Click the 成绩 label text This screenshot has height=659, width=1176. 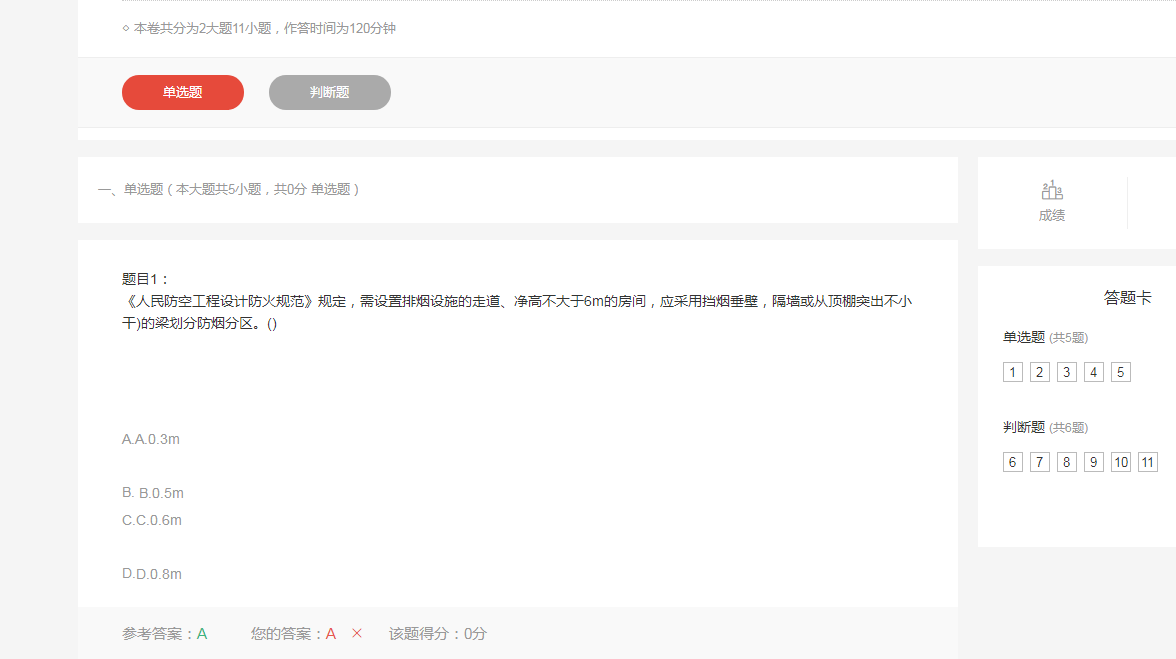pyautogui.click(x=1052, y=215)
